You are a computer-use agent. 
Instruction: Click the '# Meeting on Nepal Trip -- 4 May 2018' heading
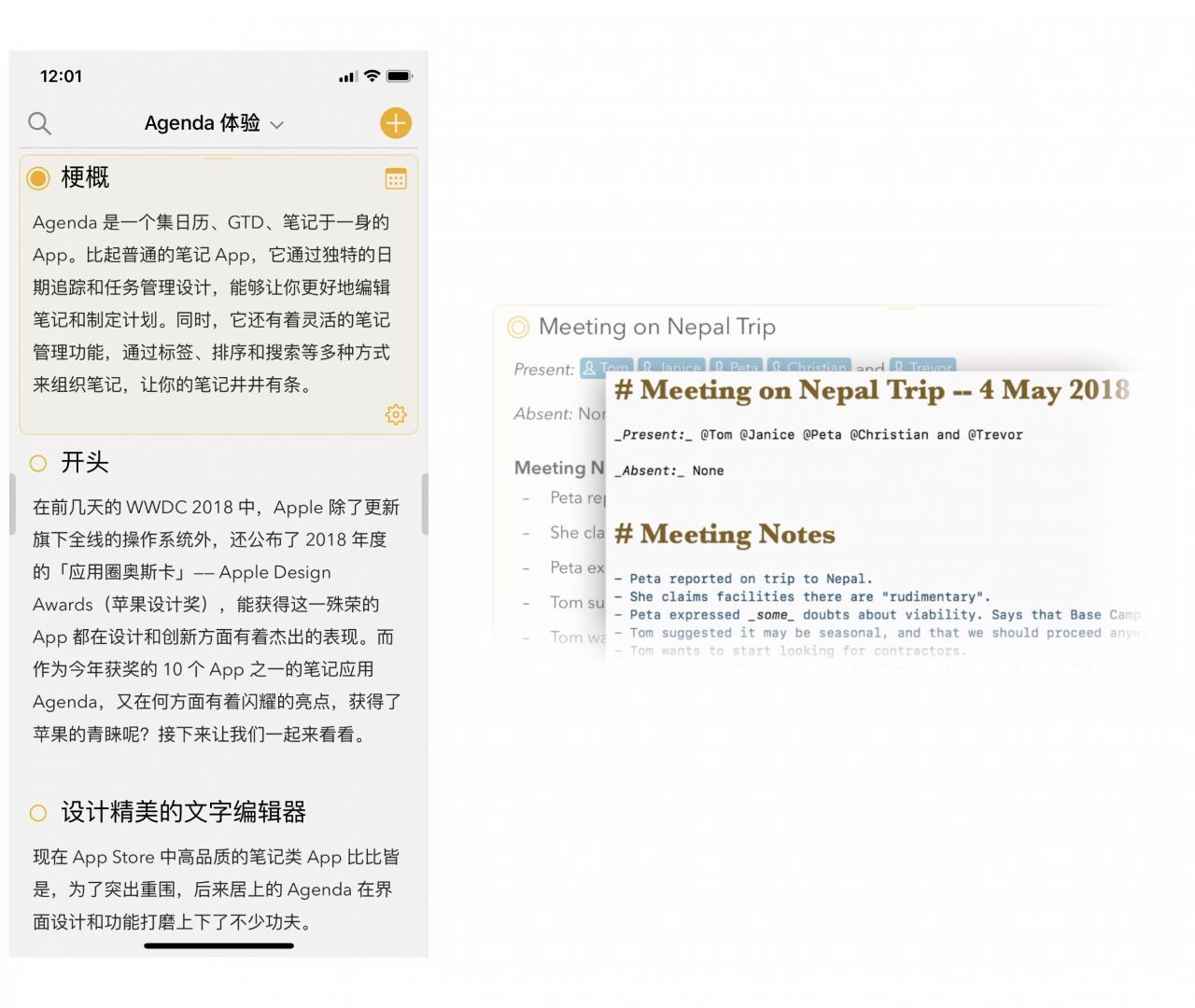tap(872, 389)
